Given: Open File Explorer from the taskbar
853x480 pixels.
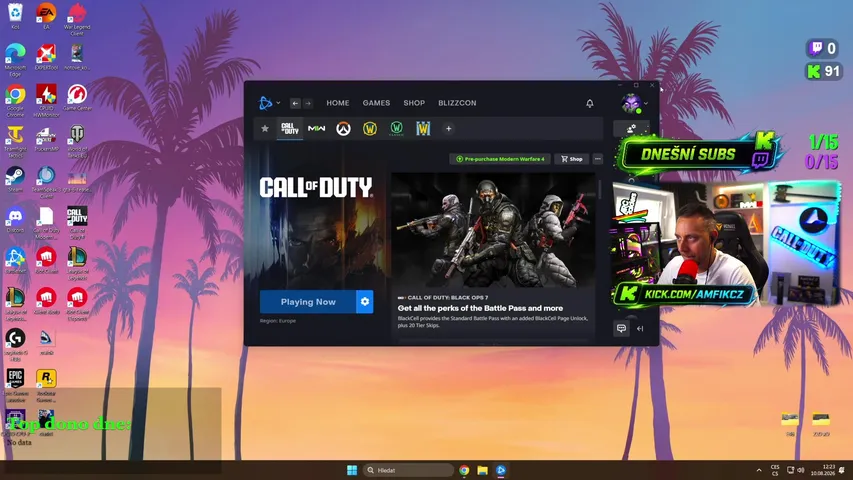Looking at the screenshot, I should point(483,470).
